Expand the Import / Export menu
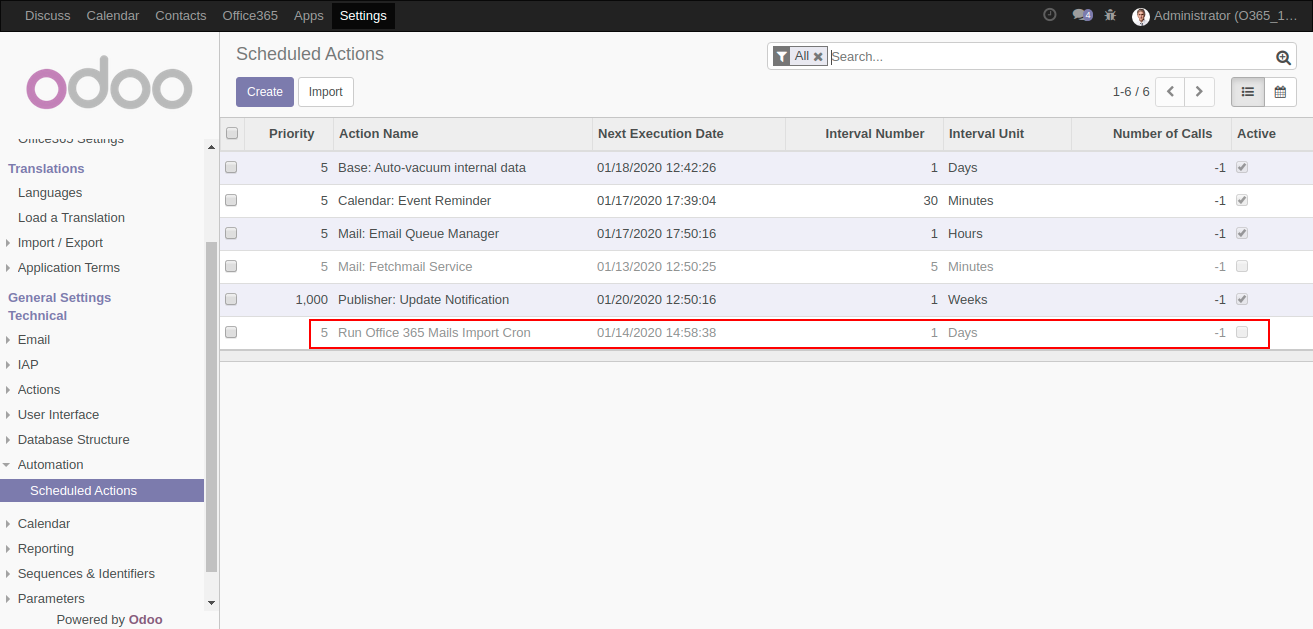Screen dimensions: 1313x629 60,242
